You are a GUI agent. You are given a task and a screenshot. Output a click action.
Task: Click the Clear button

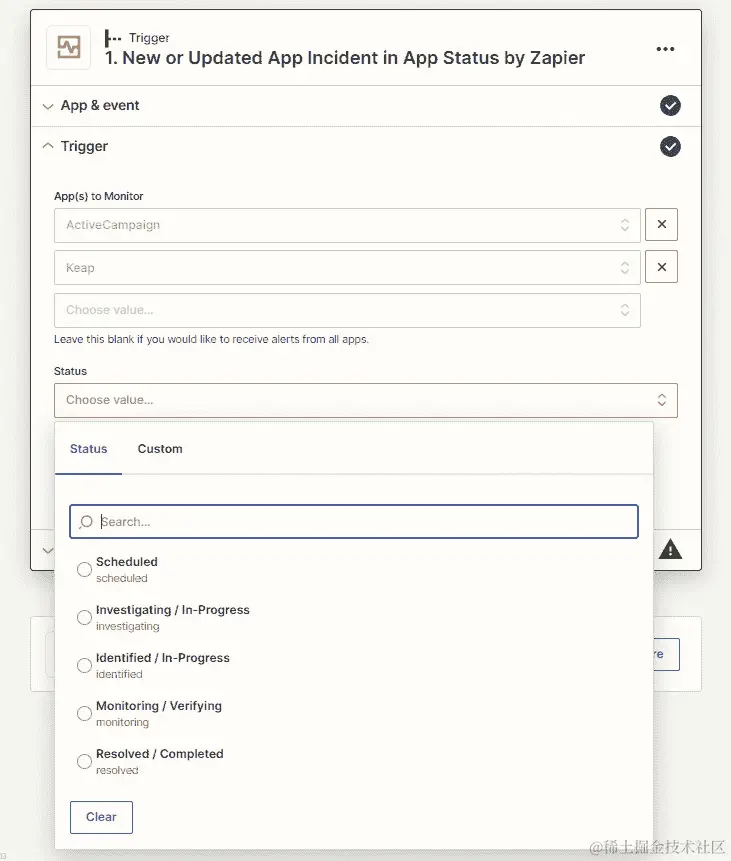pyautogui.click(x=101, y=817)
